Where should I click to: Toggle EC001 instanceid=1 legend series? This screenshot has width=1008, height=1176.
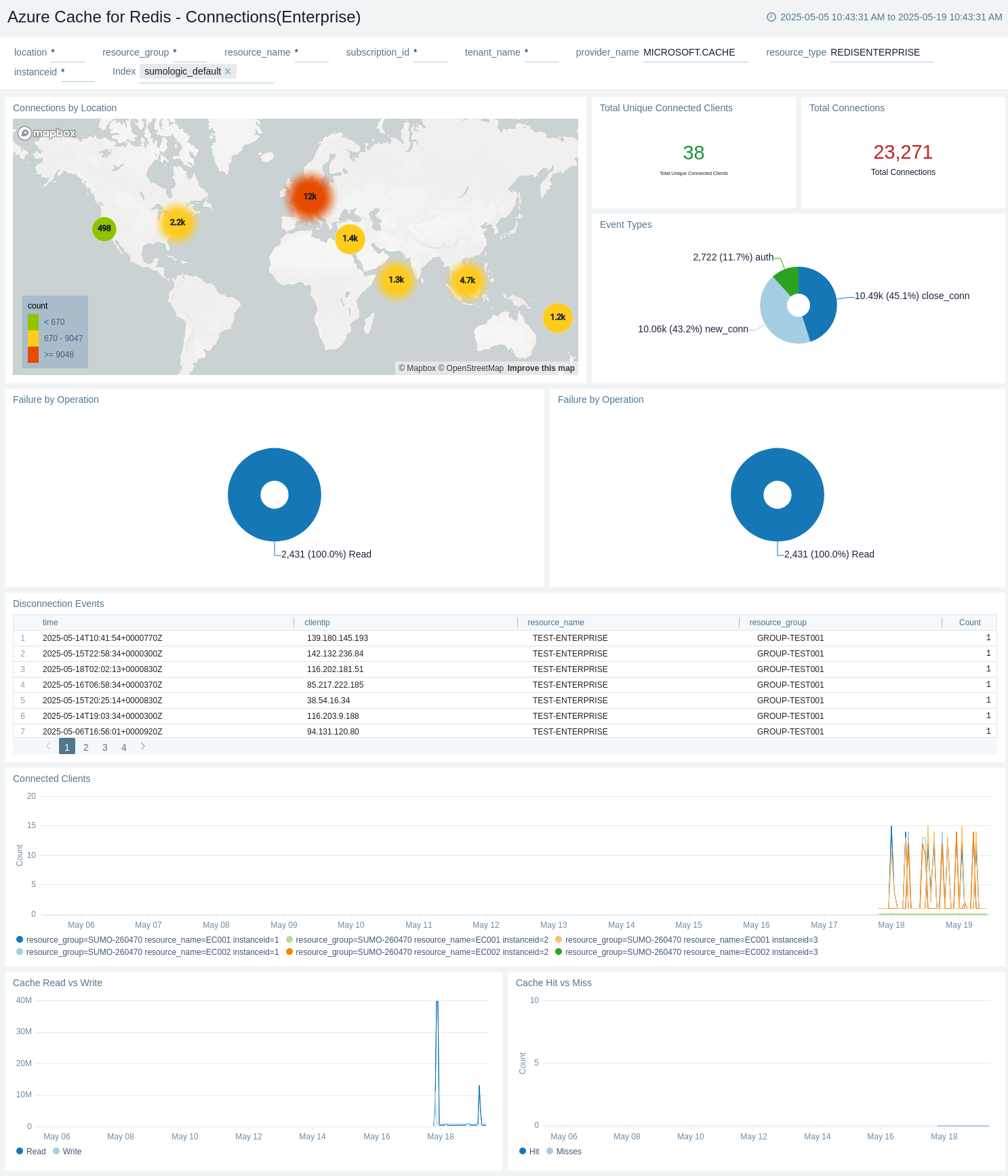tap(148, 940)
